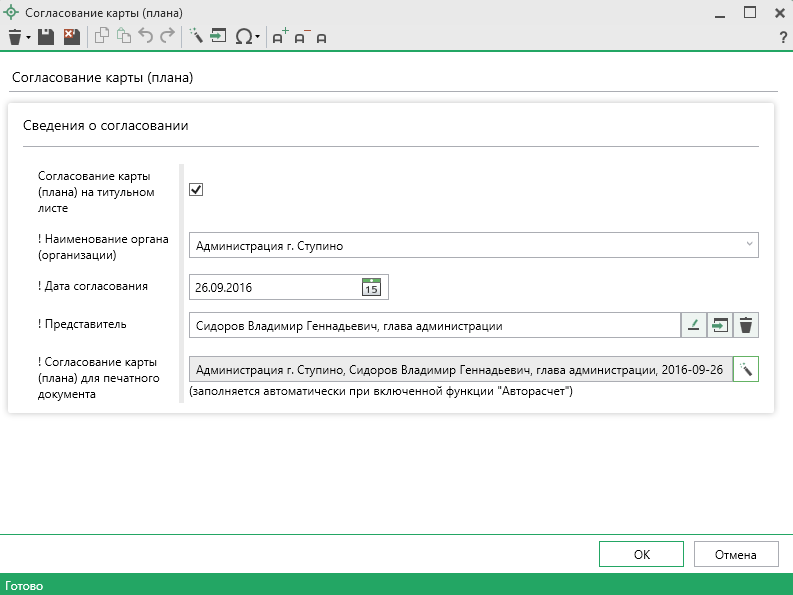The width and height of the screenshot is (793, 595).
Task: Reset font size with plain A icon
Action: [x=321, y=38]
